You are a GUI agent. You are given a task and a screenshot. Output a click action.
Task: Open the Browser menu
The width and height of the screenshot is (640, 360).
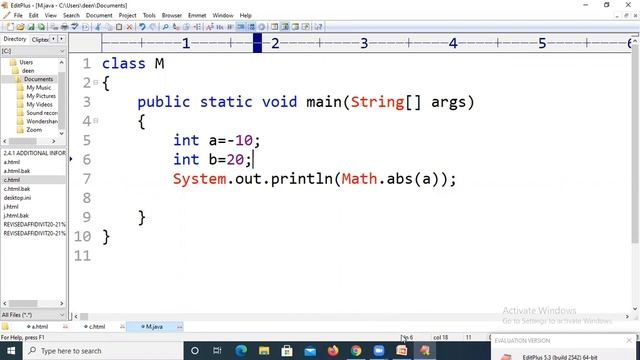point(171,16)
